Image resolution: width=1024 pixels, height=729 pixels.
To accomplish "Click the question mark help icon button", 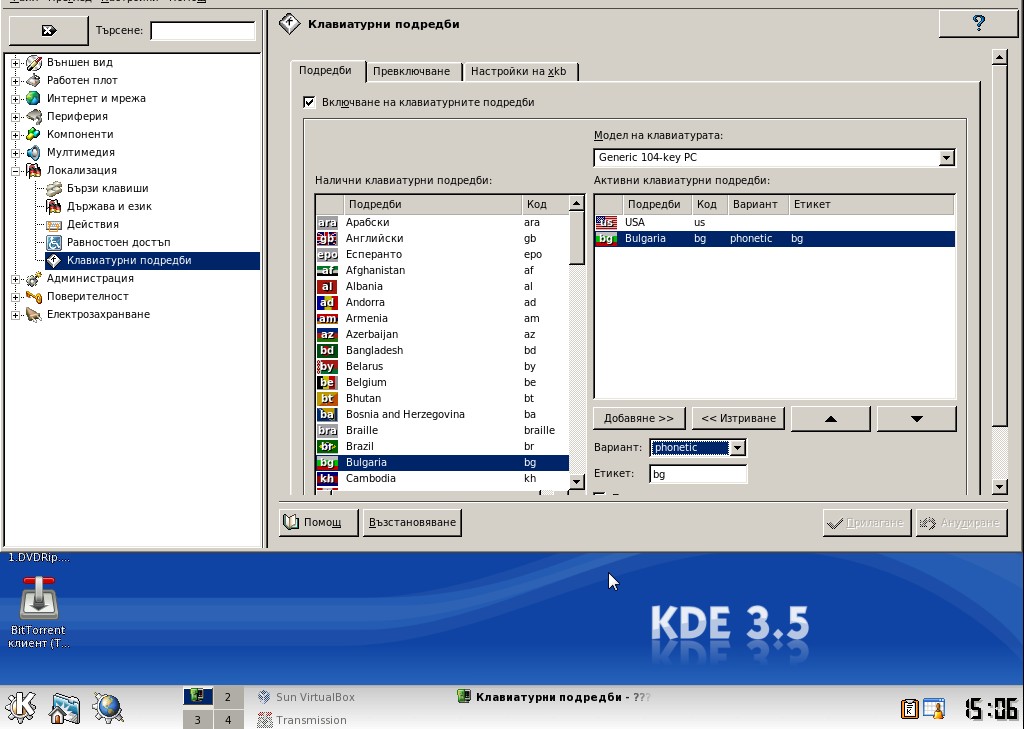I will click(x=978, y=24).
